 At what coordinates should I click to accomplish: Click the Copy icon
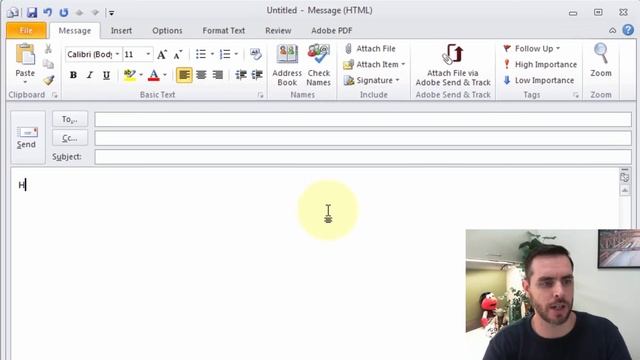click(x=48, y=64)
